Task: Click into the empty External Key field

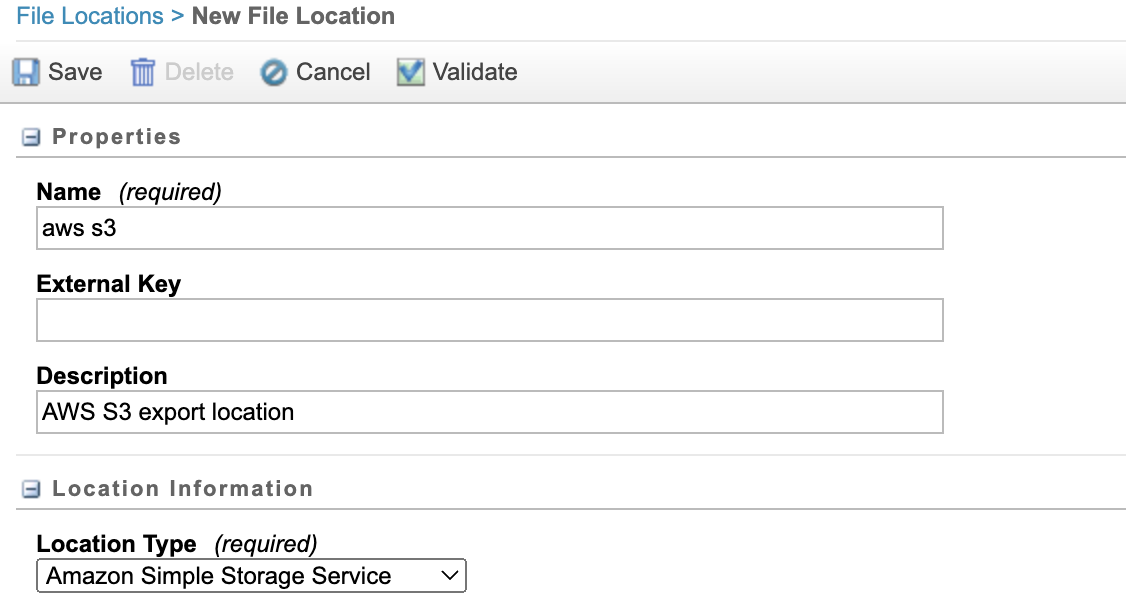Action: [489, 320]
